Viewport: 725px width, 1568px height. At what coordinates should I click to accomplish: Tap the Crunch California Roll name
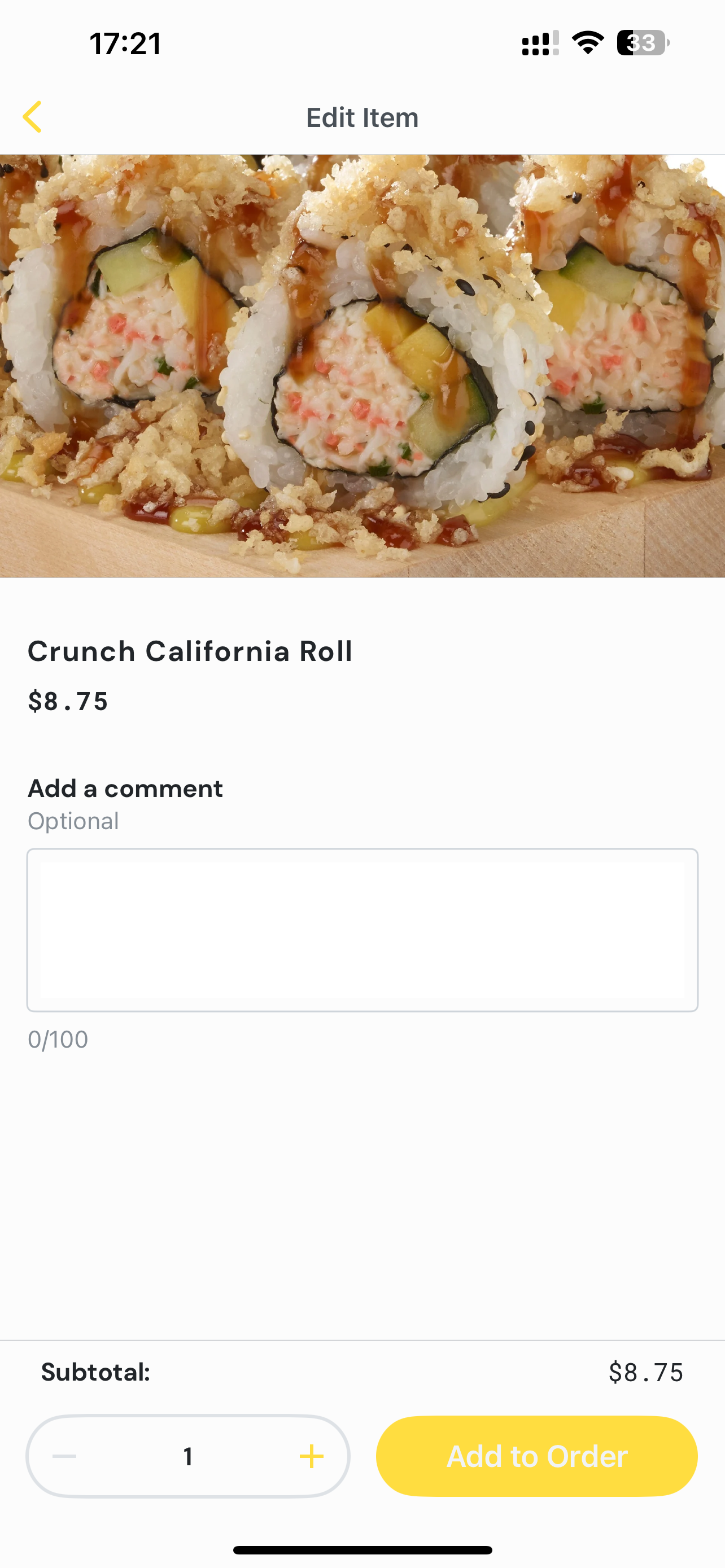[190, 651]
